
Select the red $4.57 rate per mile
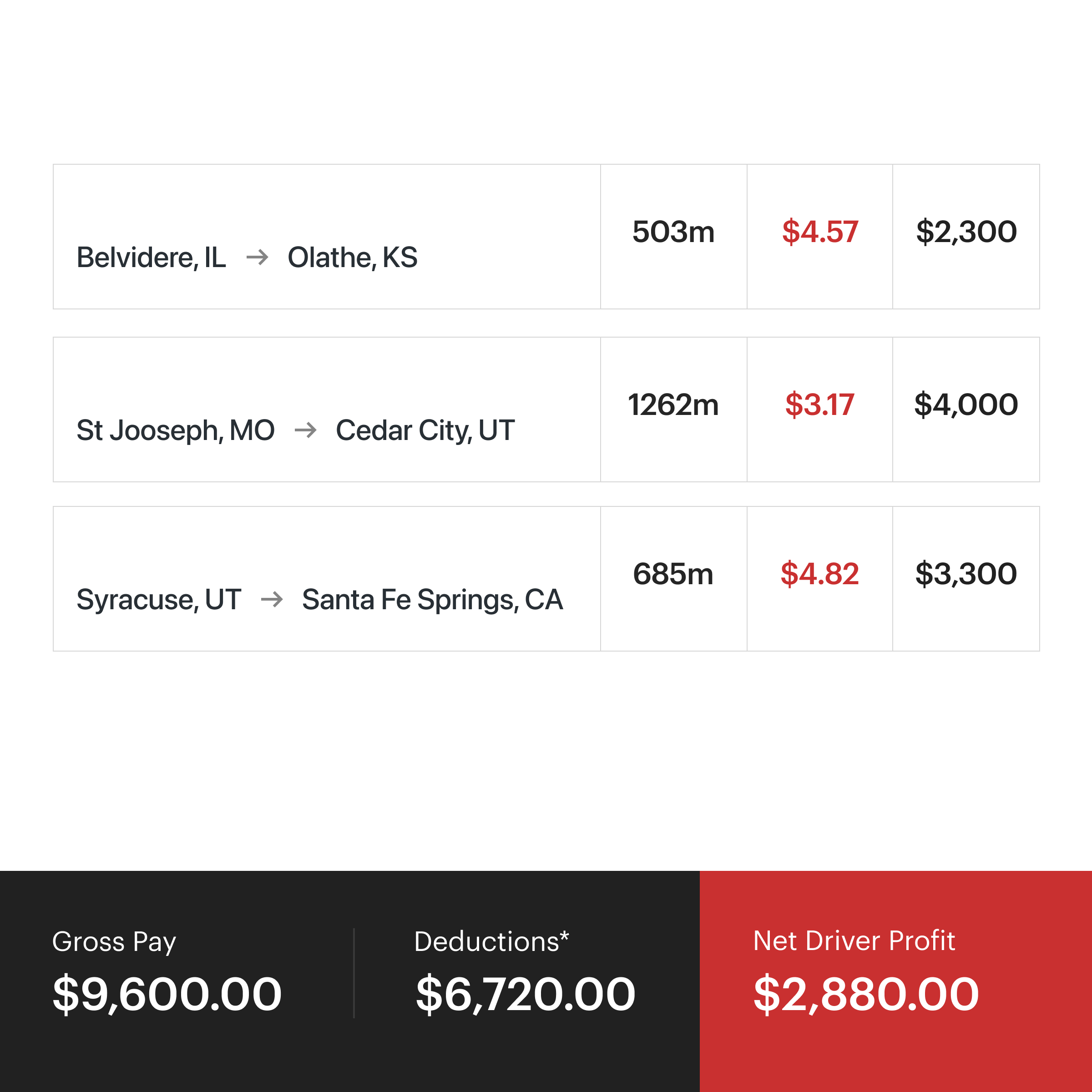click(819, 233)
